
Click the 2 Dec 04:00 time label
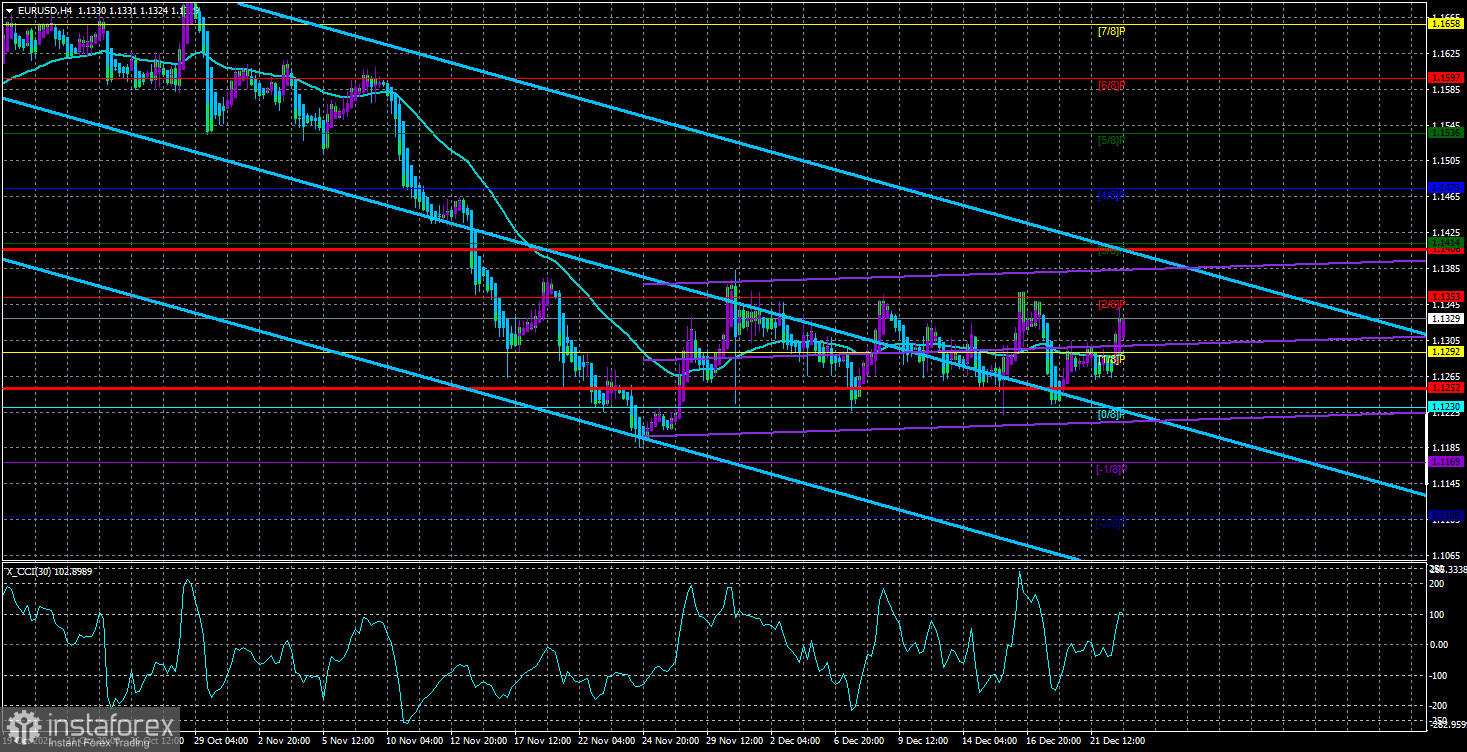(797, 741)
